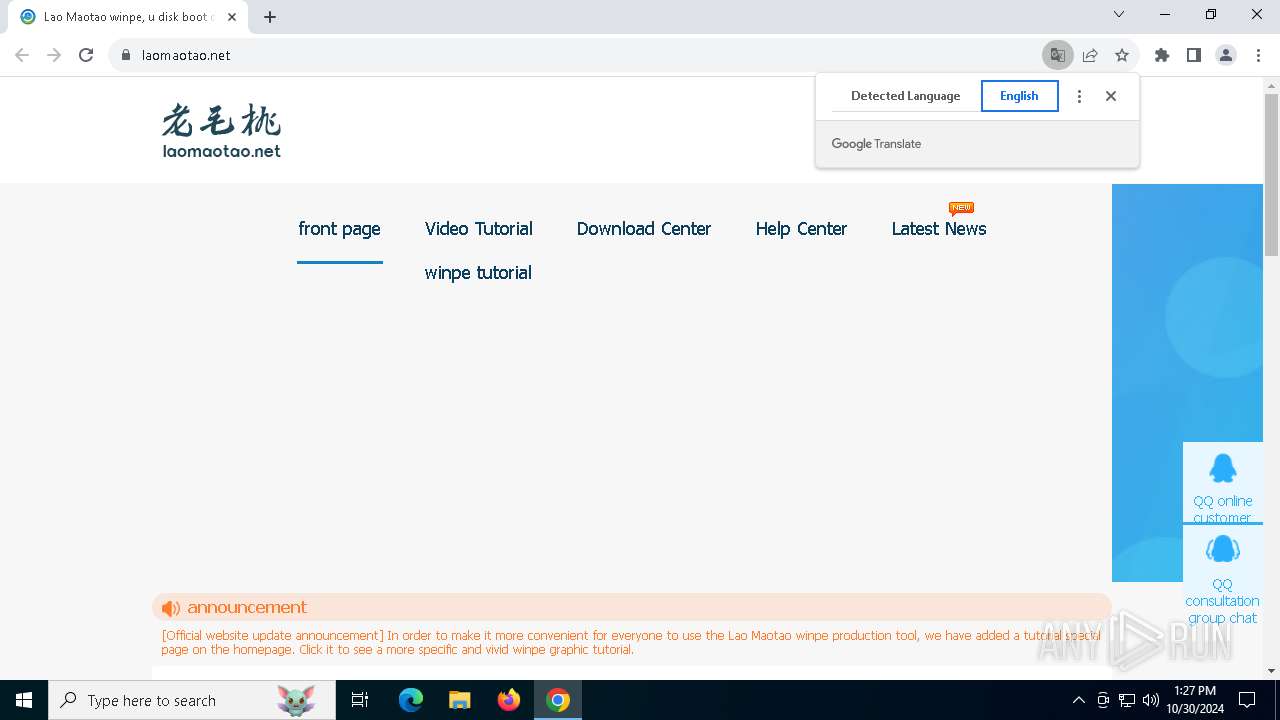Viewport: 1280px width, 720px height.
Task: Open a new browser tab
Action: click(x=270, y=16)
